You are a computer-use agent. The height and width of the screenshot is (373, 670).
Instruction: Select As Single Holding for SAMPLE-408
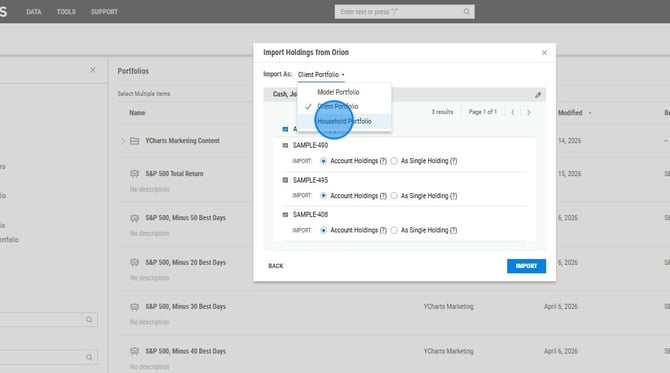[394, 230]
